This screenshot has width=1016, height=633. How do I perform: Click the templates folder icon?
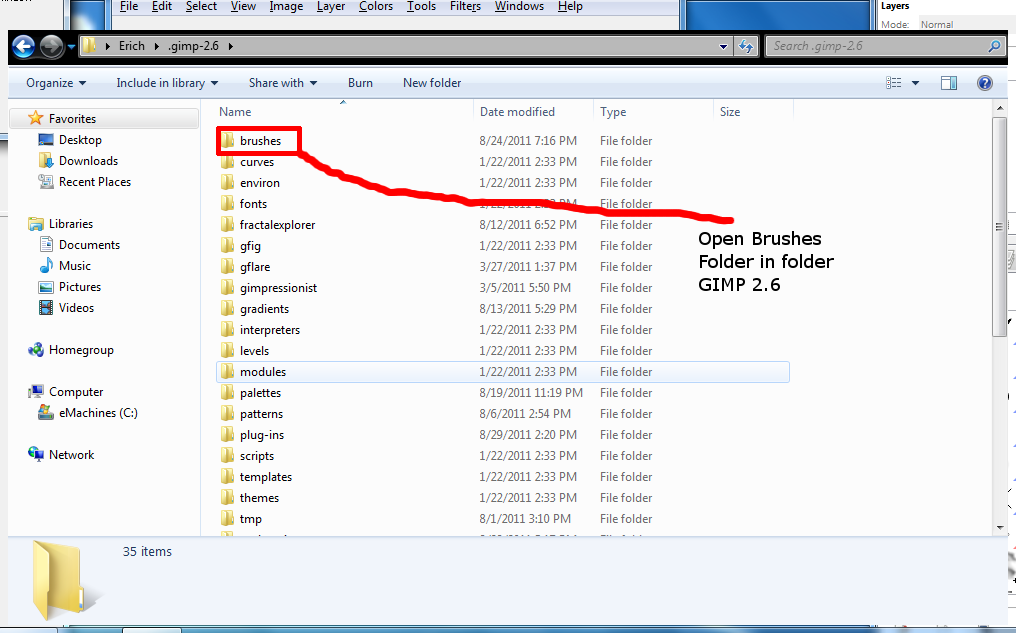227,477
